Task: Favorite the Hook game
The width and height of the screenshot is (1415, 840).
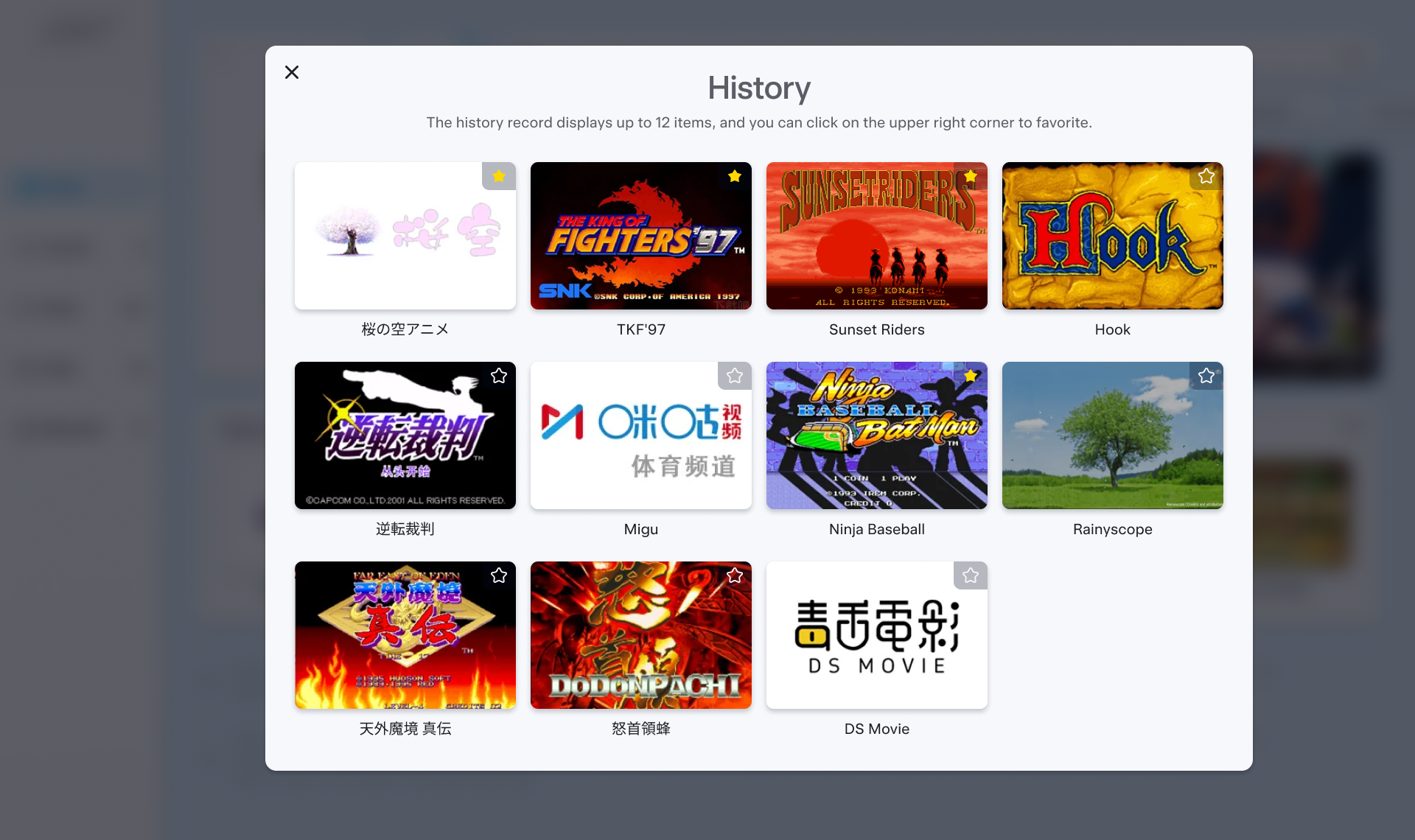Action: pos(1206,176)
